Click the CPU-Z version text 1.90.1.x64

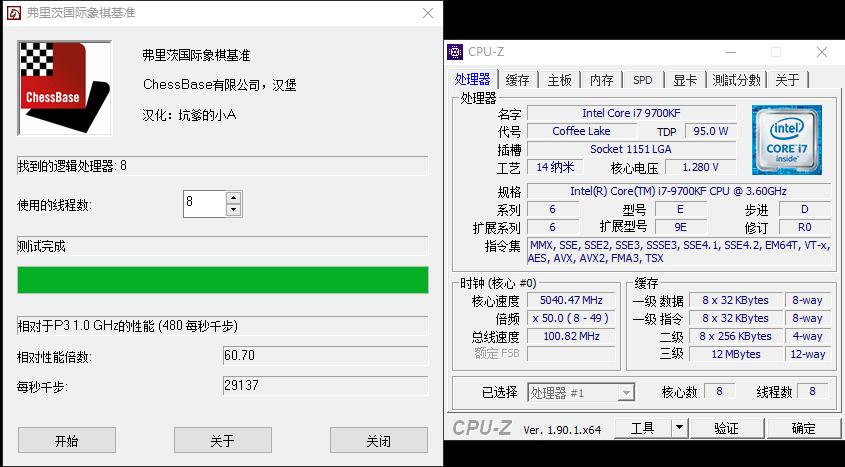click(x=562, y=430)
